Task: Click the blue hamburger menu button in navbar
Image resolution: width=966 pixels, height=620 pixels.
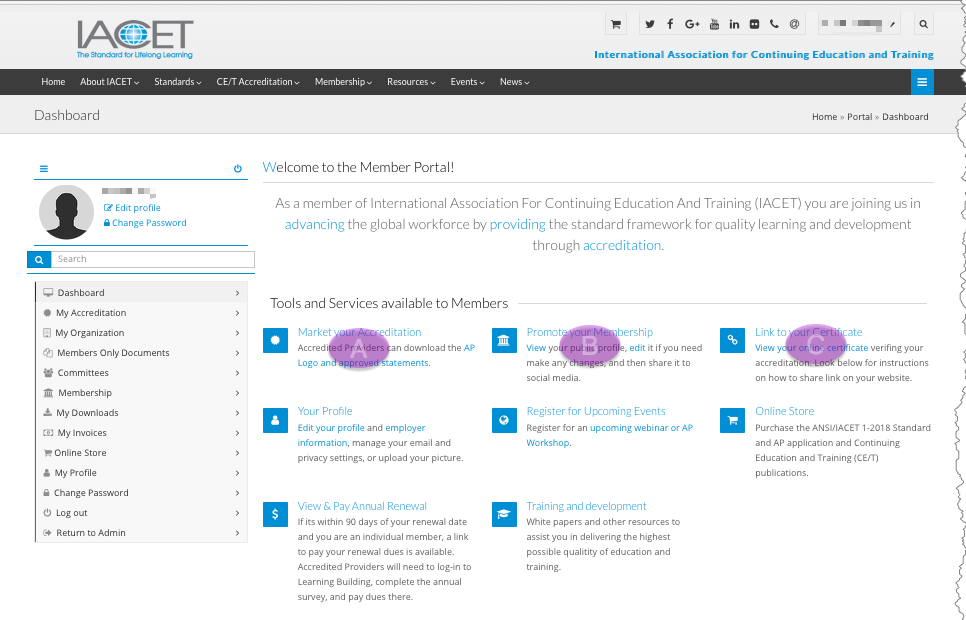Action: [922, 82]
